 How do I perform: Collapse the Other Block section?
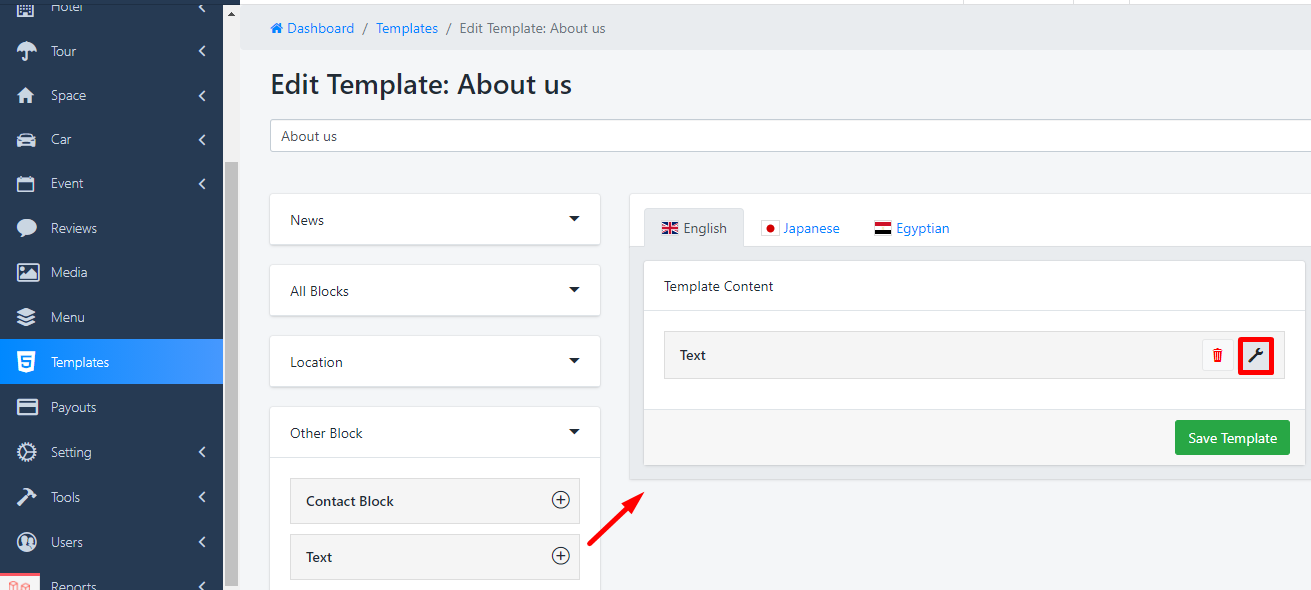[574, 432]
